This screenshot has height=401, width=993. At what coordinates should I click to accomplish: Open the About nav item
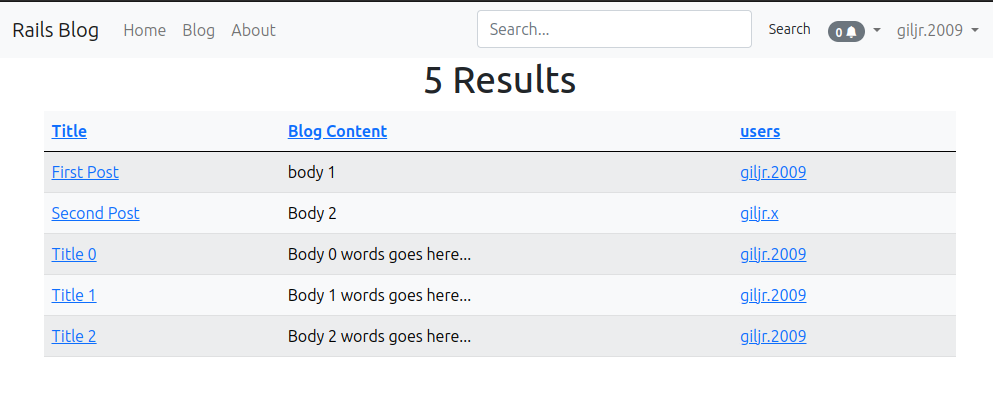pos(253,30)
